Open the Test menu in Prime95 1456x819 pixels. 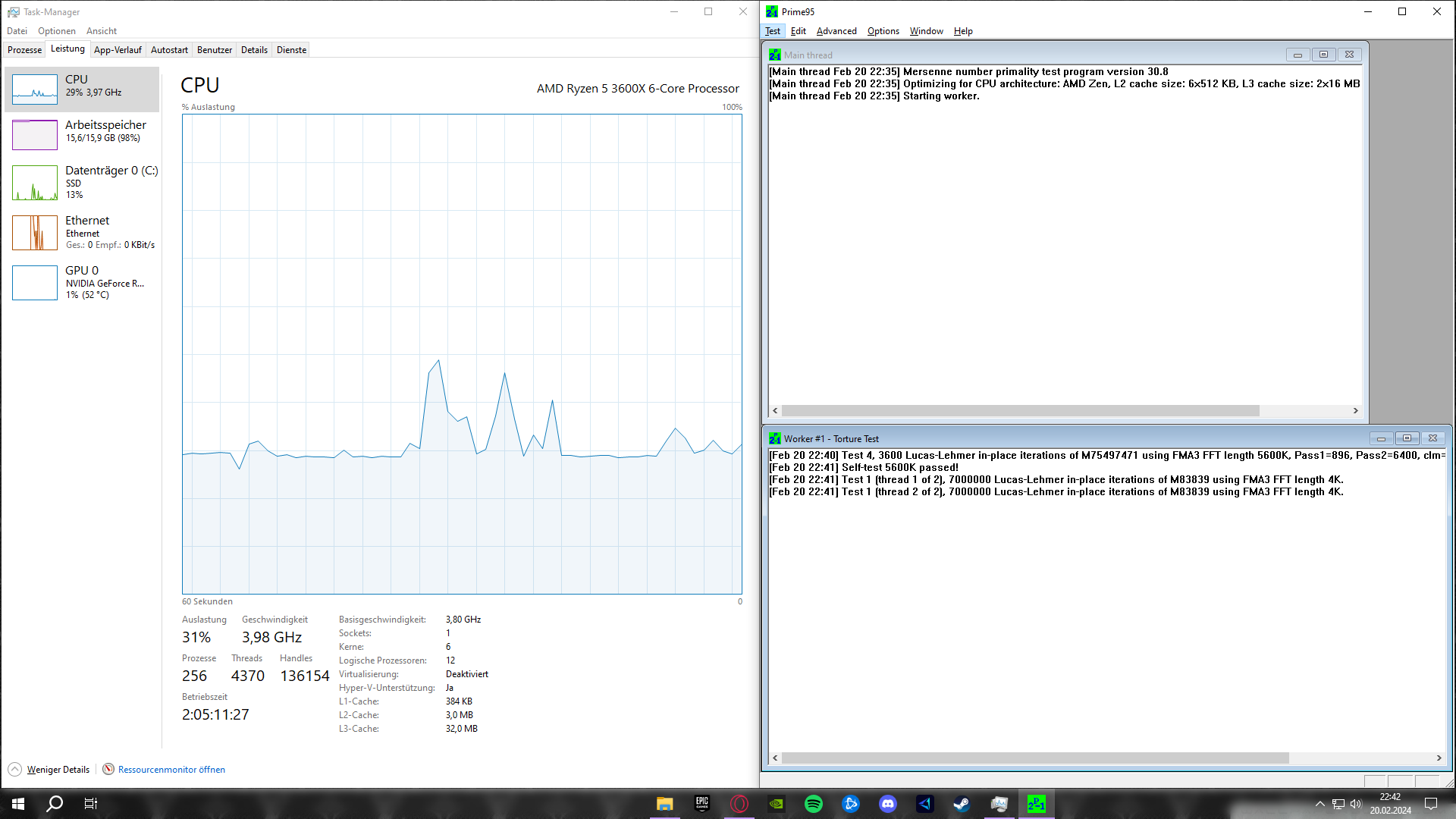(x=772, y=31)
